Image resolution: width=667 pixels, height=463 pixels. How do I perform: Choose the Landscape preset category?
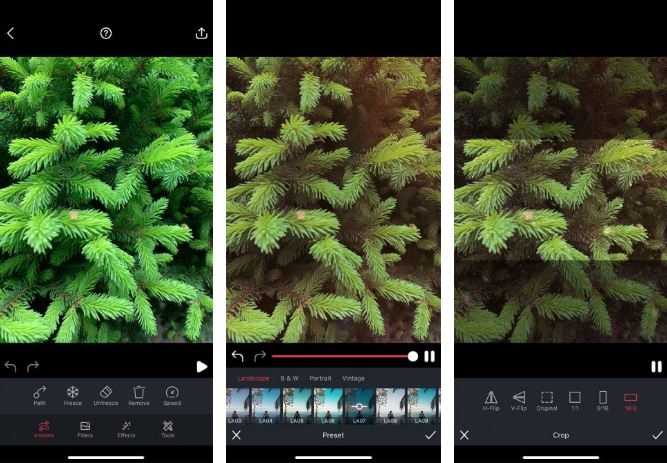click(253, 378)
